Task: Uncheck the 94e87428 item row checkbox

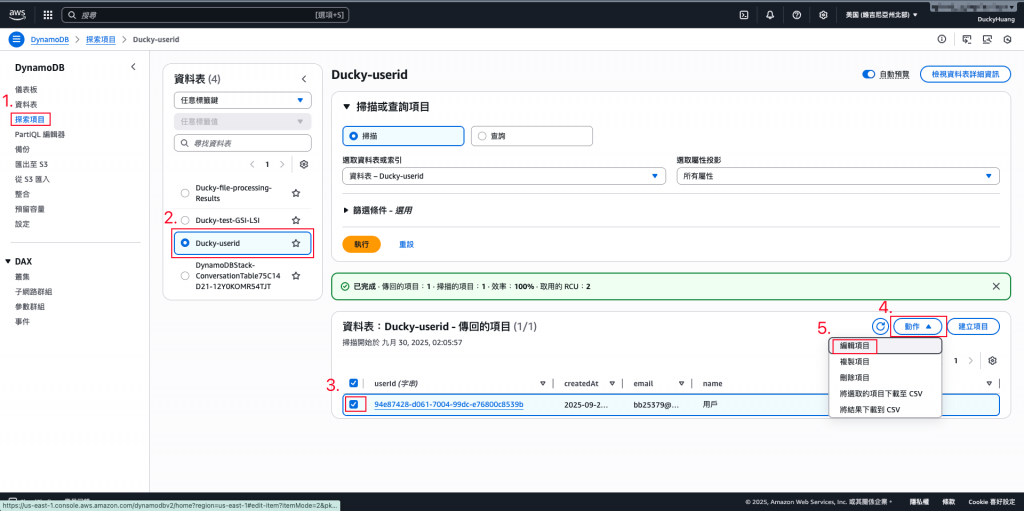Action: pyautogui.click(x=353, y=404)
